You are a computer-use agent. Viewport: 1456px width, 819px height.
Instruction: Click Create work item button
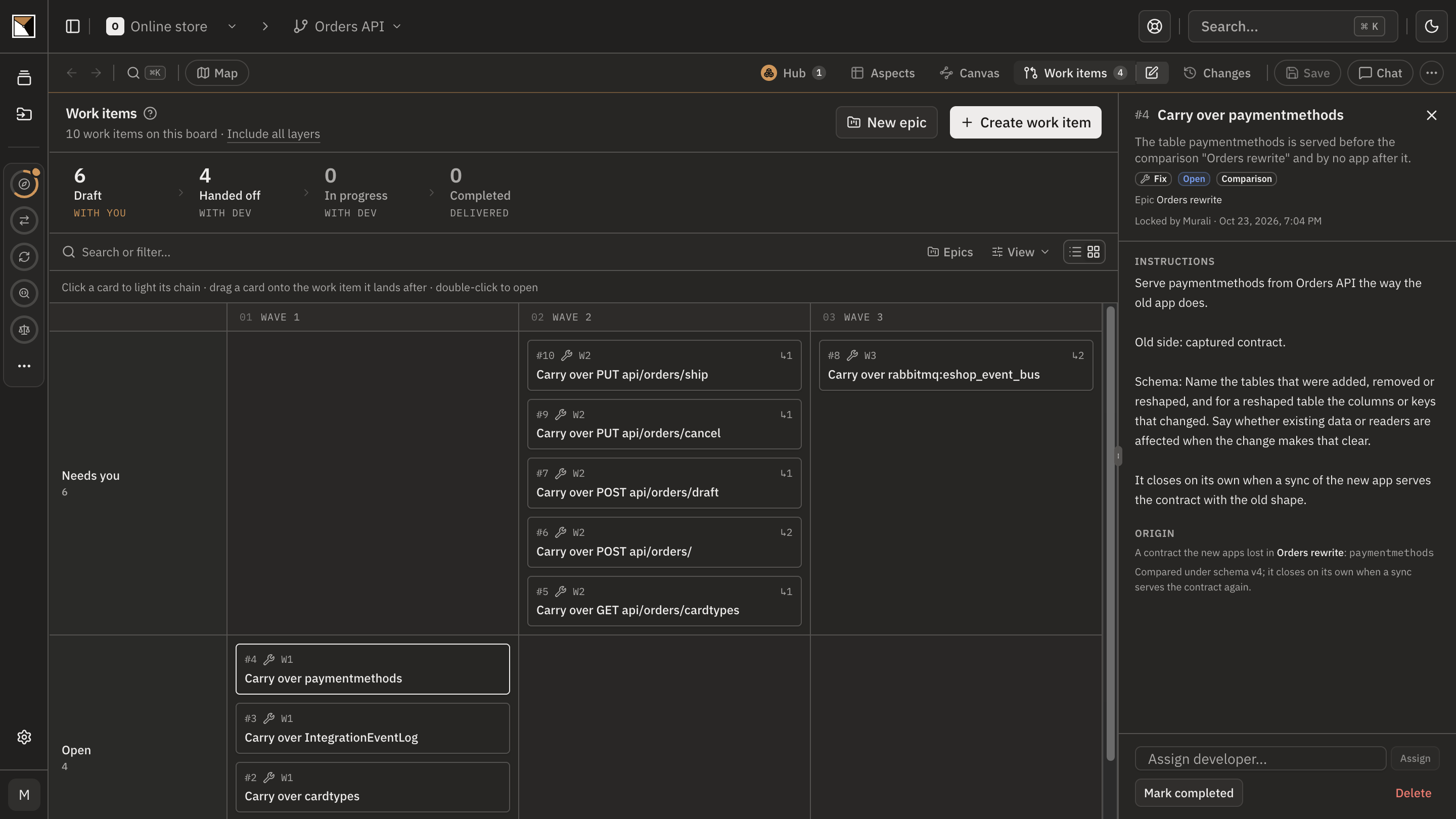click(1025, 123)
